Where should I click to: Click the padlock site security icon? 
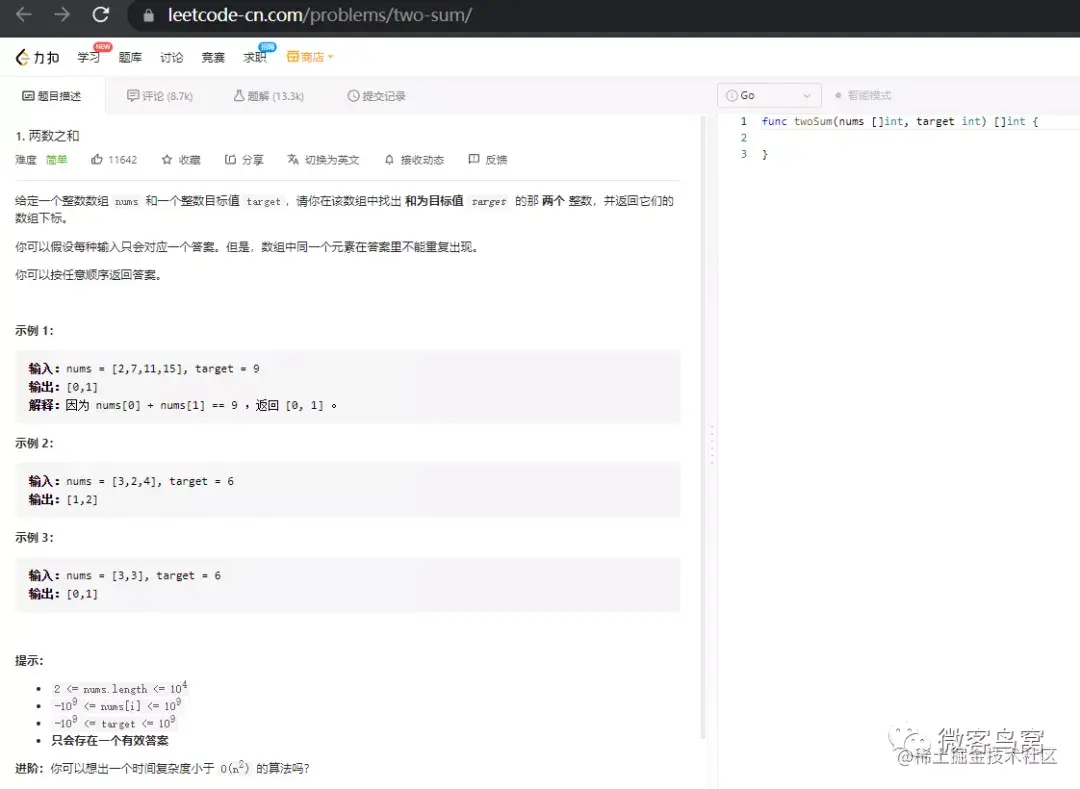(x=149, y=15)
